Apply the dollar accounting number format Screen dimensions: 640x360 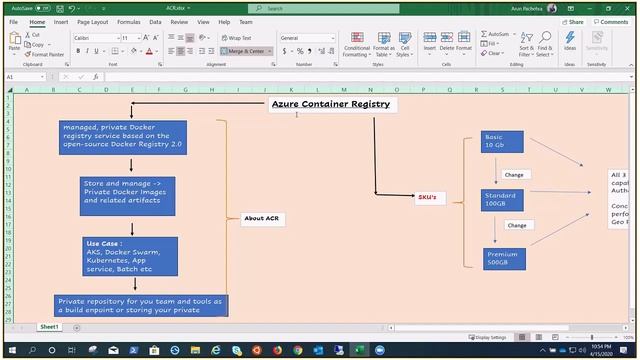coord(284,51)
